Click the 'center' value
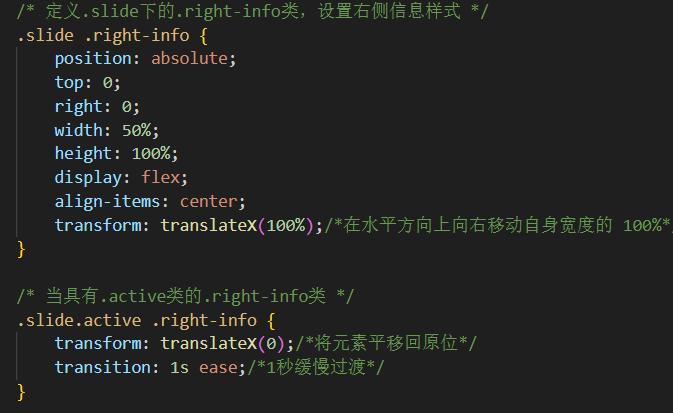 207,202
